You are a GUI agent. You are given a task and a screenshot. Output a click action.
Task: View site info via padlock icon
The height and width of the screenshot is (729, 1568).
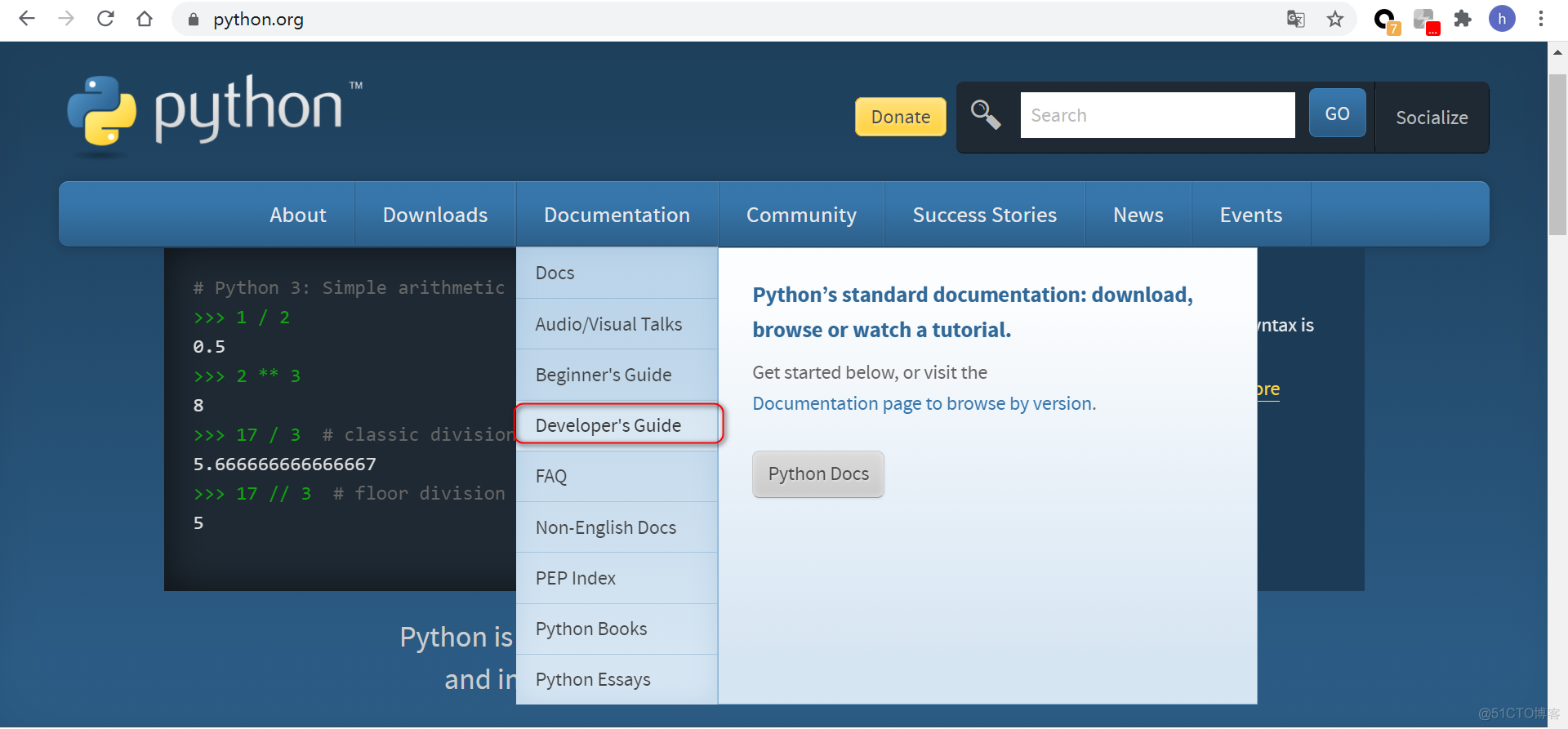click(194, 20)
